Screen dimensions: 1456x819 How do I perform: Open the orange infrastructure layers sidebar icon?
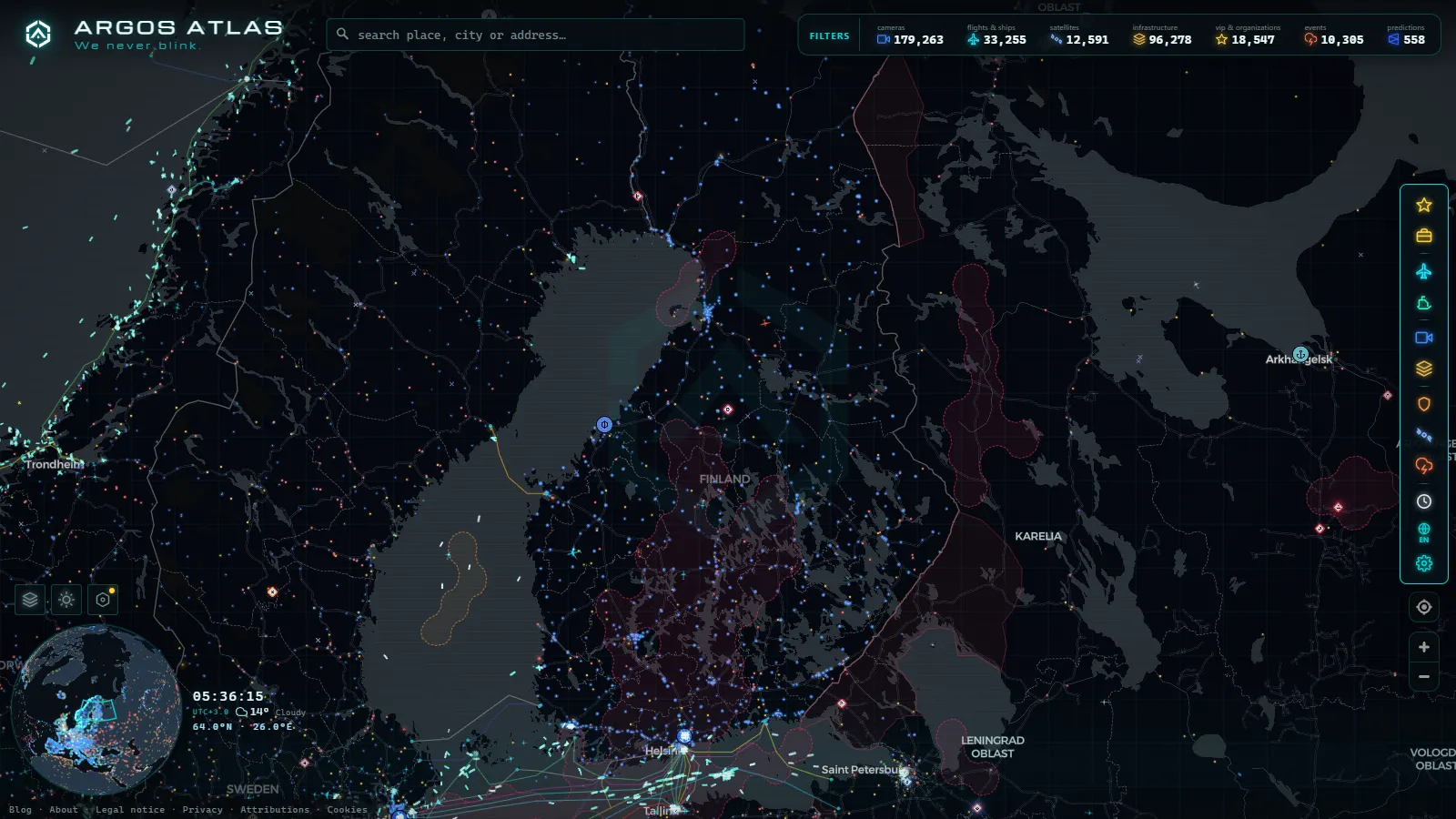coord(1424,369)
